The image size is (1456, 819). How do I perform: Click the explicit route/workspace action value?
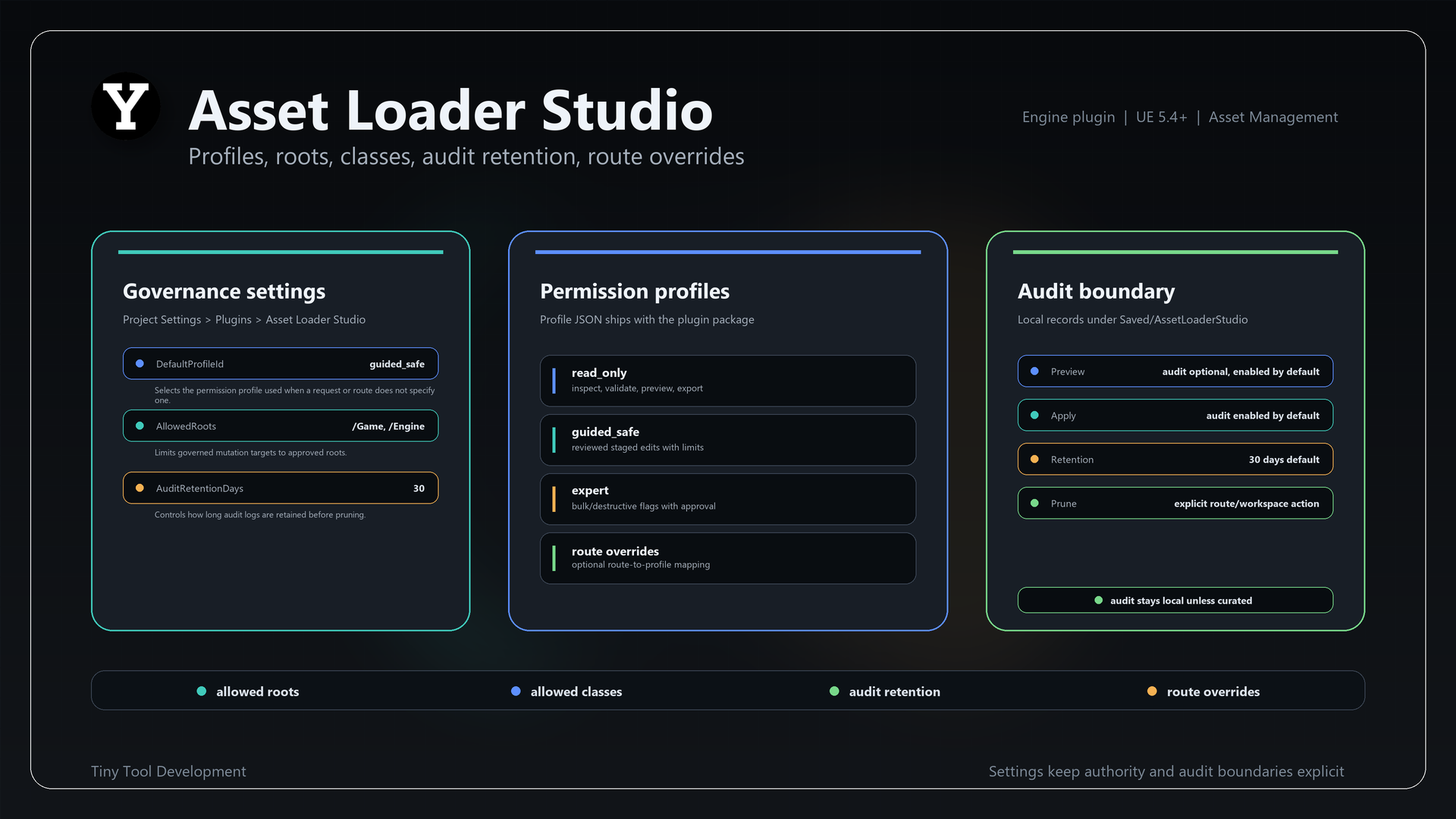click(1247, 504)
